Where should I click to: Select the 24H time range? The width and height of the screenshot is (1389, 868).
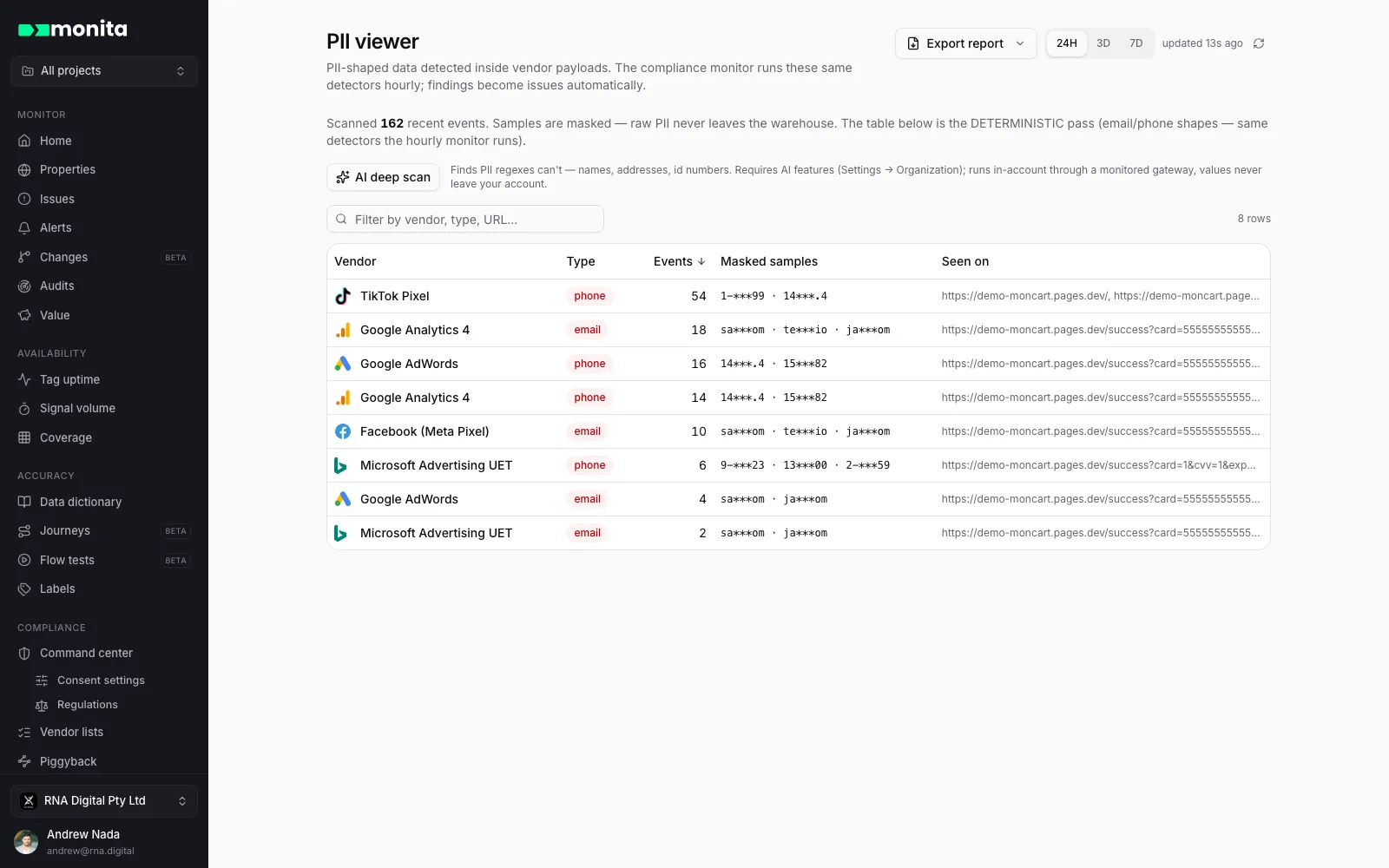[x=1067, y=43]
